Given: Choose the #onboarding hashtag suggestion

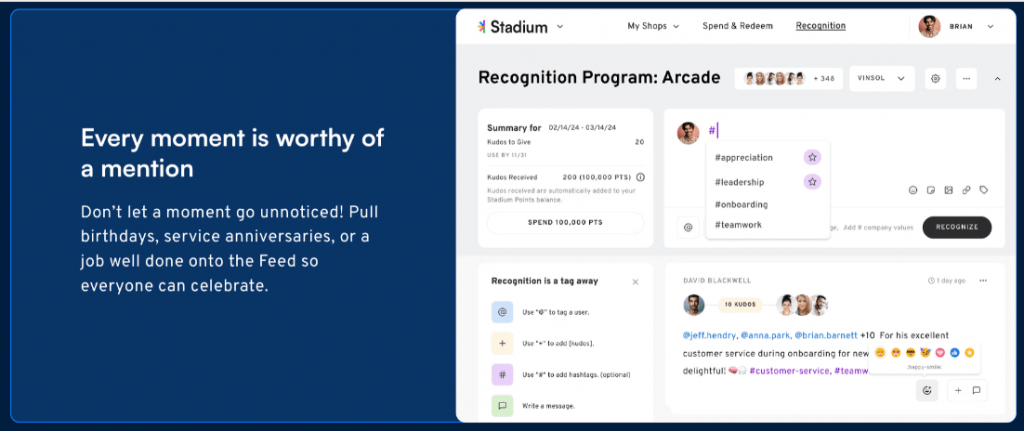Looking at the screenshot, I should (x=741, y=204).
